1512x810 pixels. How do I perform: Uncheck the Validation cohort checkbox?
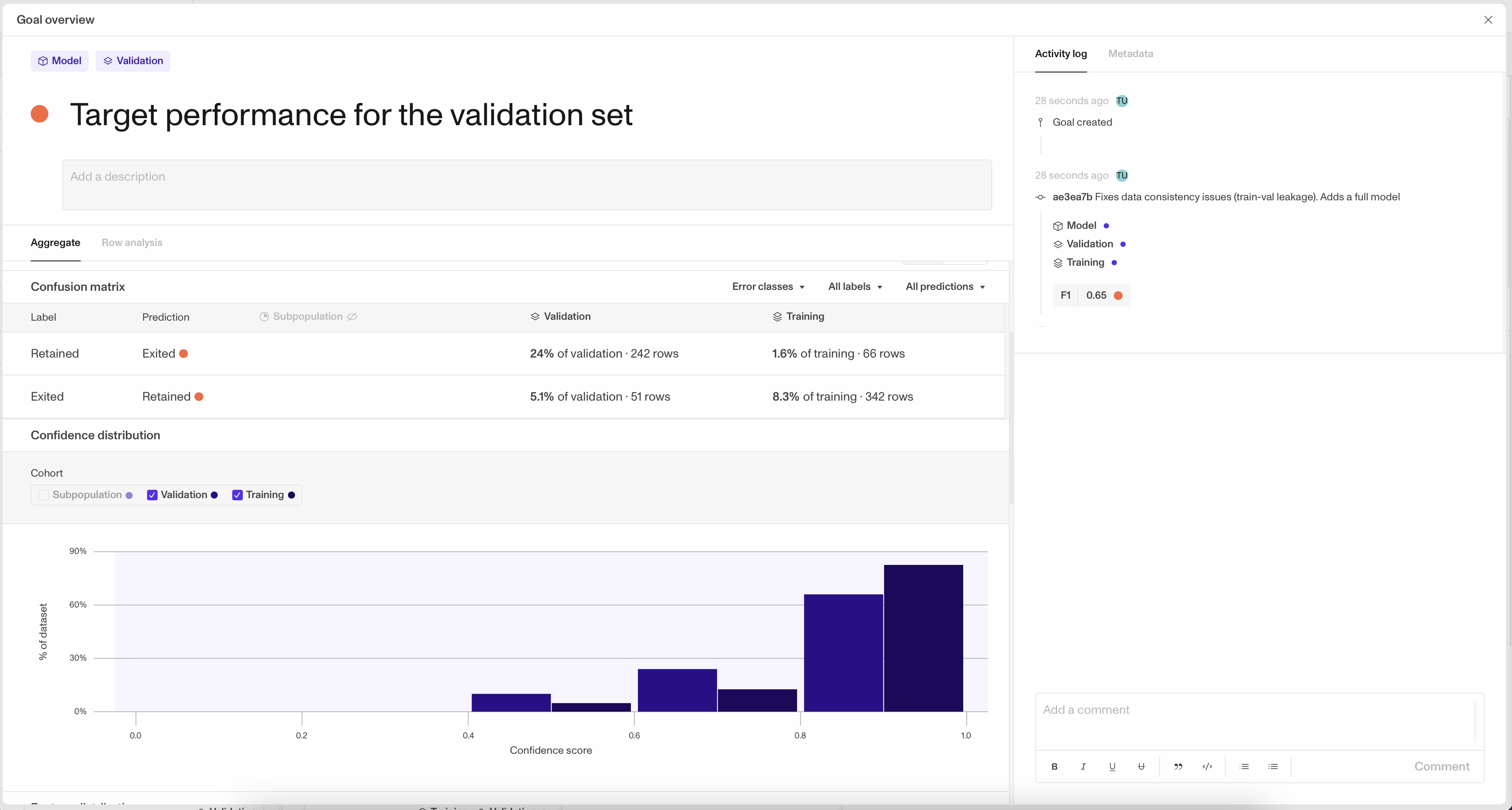coord(152,495)
